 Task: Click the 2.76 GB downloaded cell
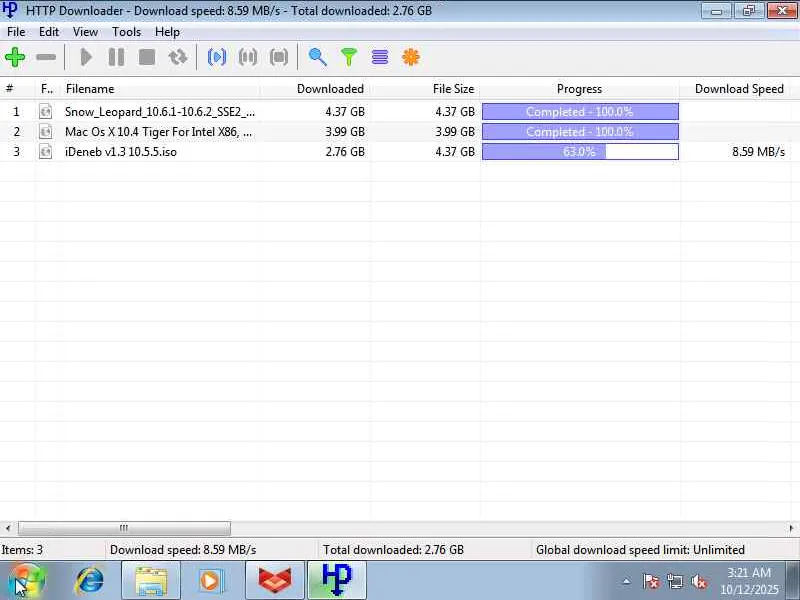click(x=345, y=152)
